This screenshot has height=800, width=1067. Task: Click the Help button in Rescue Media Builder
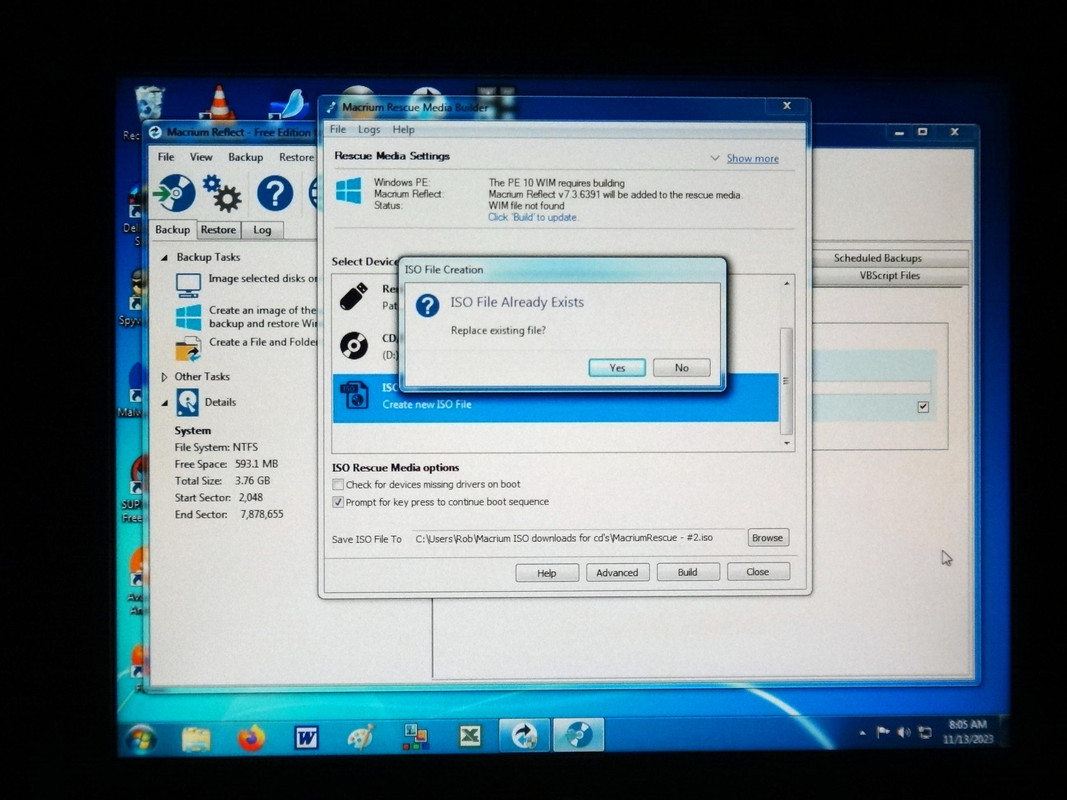click(546, 573)
